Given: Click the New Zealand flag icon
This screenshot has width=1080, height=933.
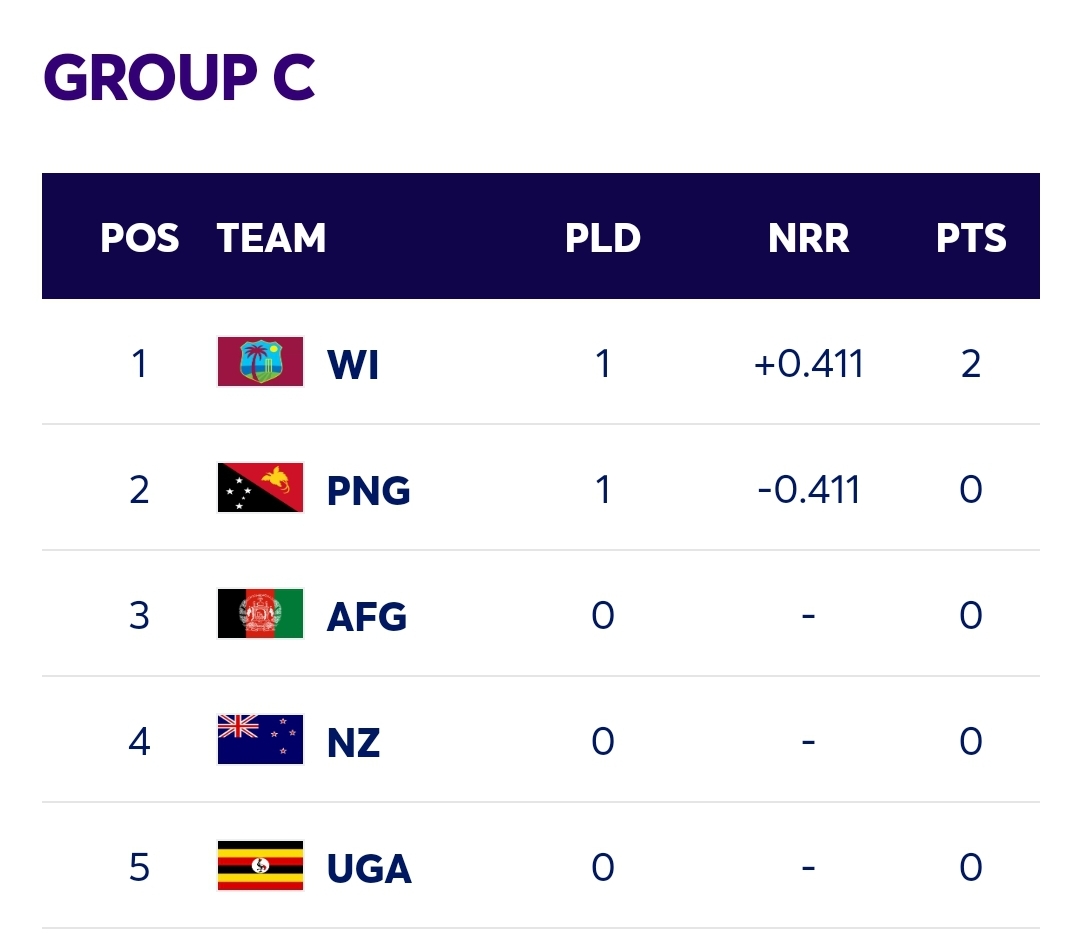Looking at the screenshot, I should tap(260, 740).
